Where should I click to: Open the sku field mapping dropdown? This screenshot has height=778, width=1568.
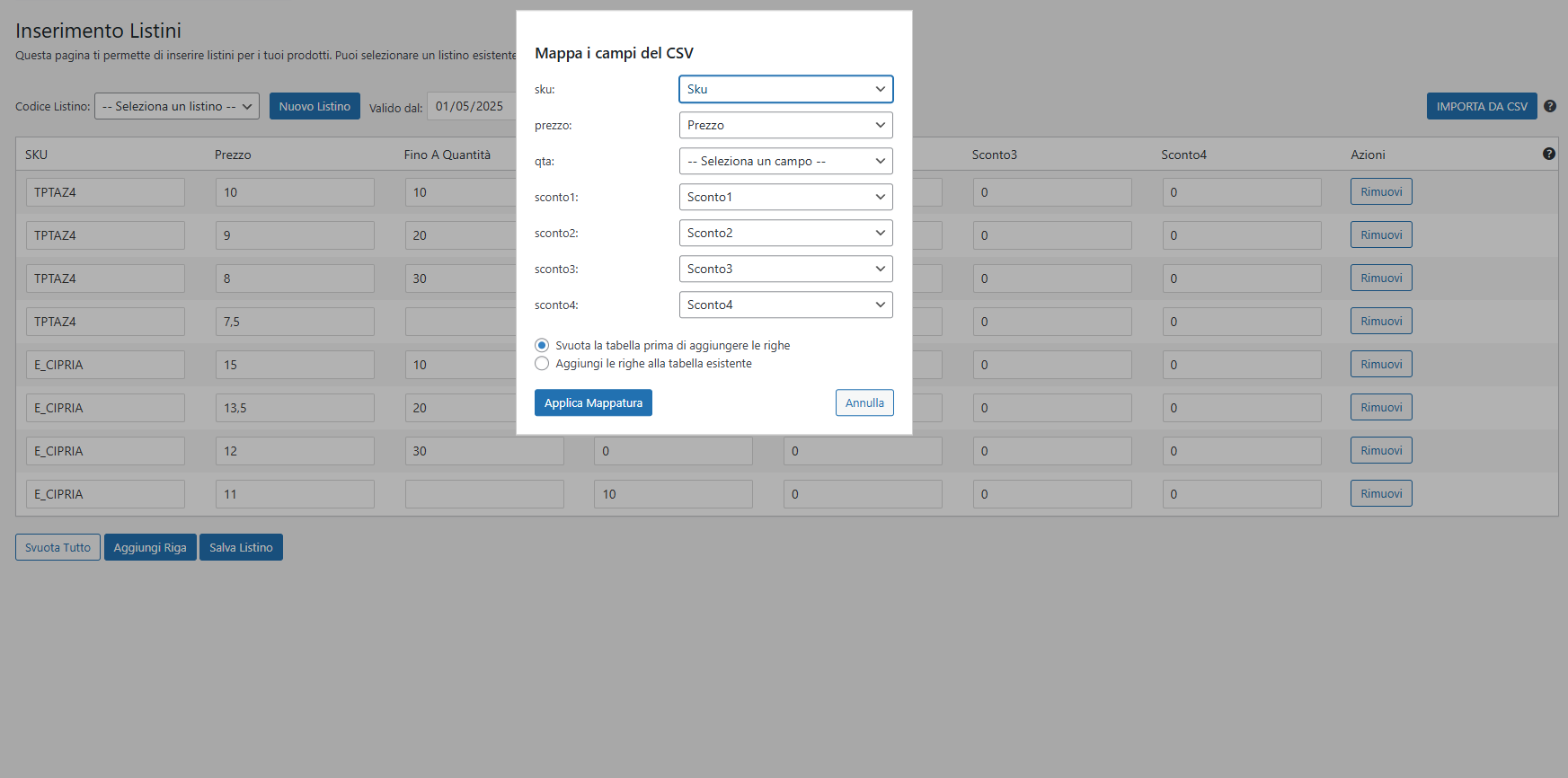tap(786, 89)
